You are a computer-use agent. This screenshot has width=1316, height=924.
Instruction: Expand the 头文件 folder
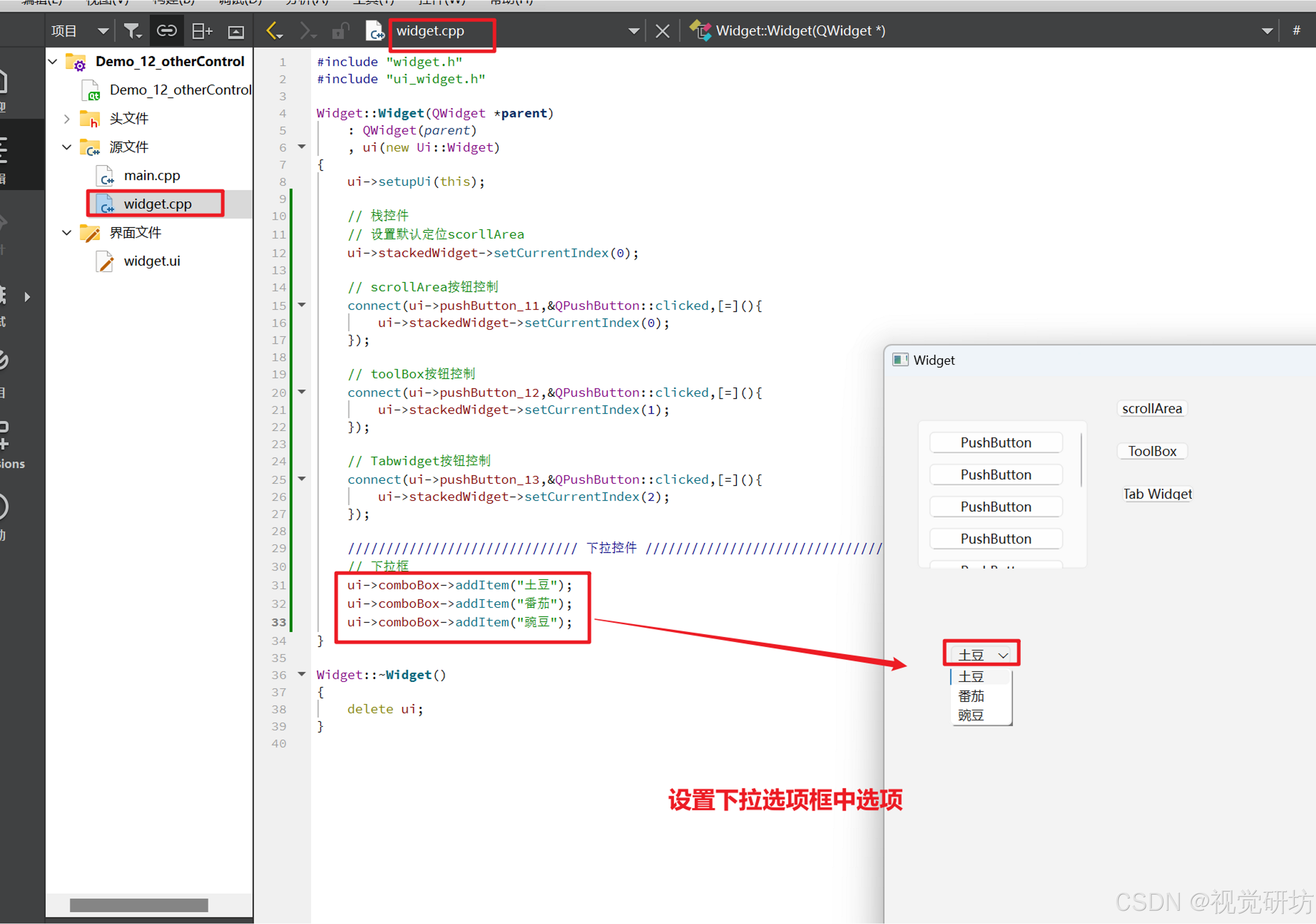click(67, 118)
